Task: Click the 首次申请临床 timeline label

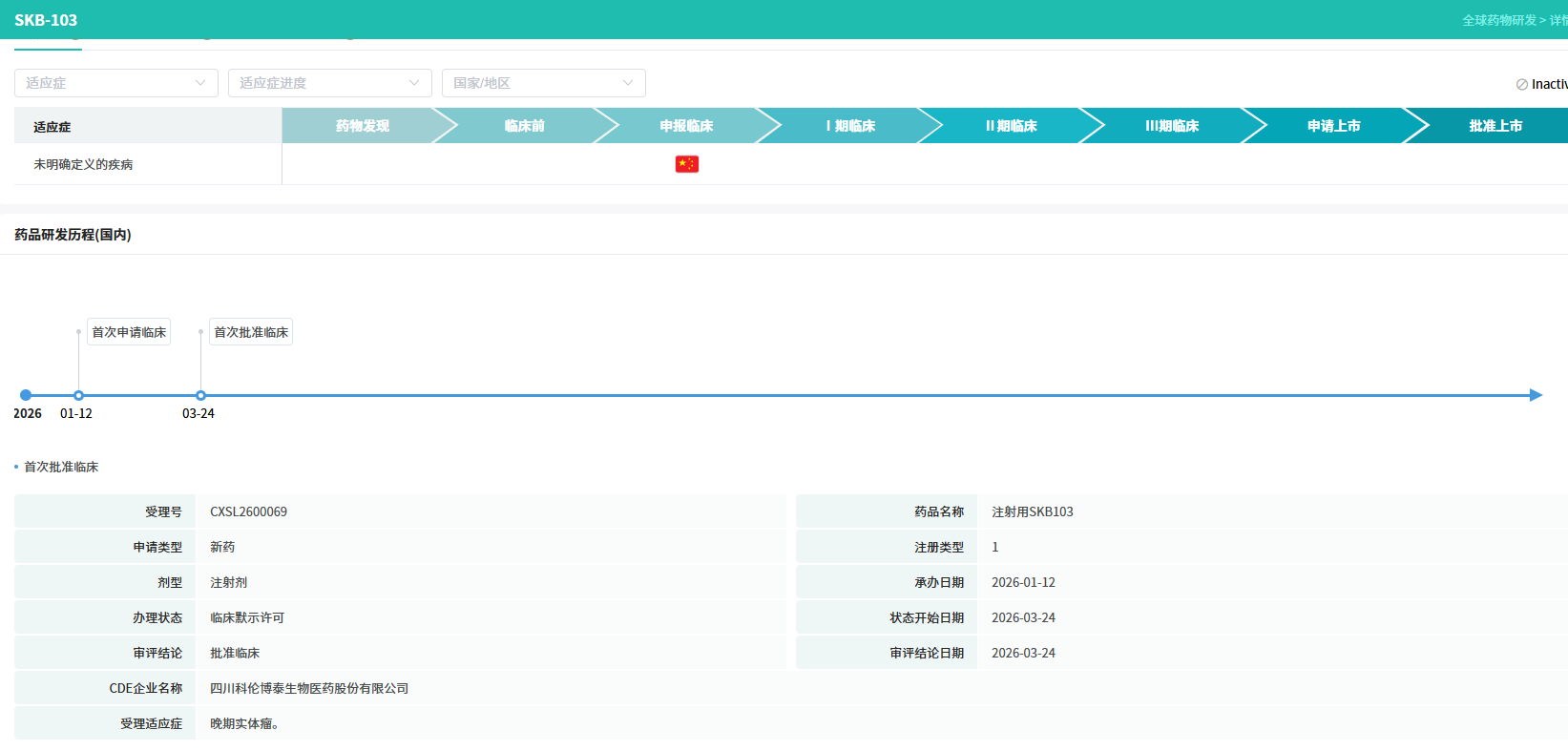Action: tap(129, 332)
